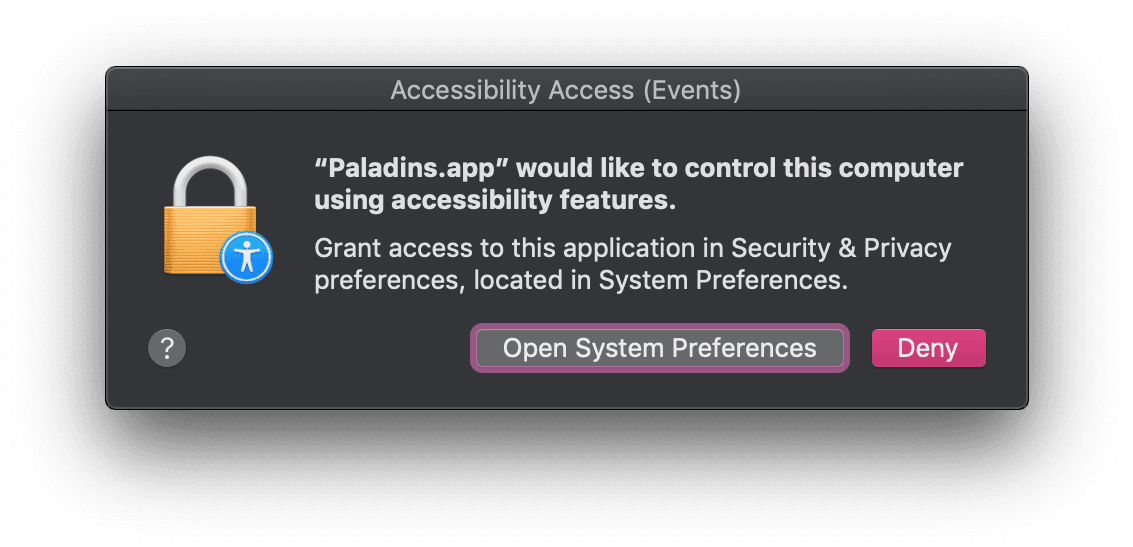Open System Preferences from the dialog
This screenshot has height=547, width=1133.
[659, 348]
